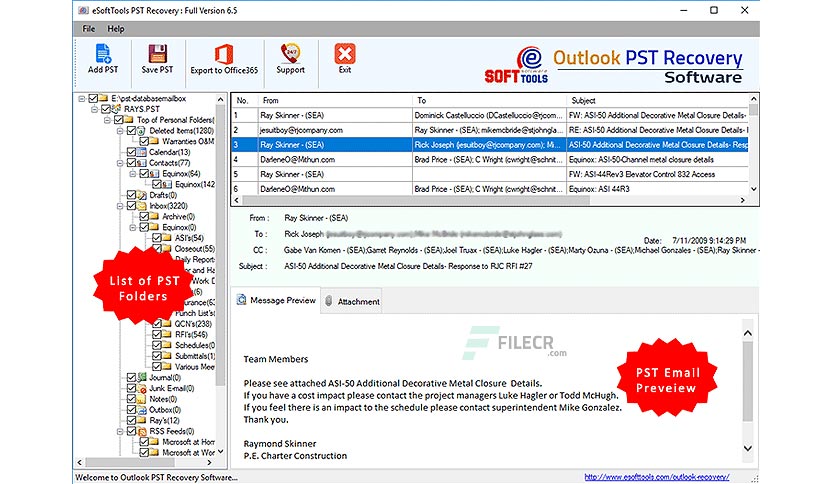Select email row 1 from Ray Skinner

(x=490, y=115)
